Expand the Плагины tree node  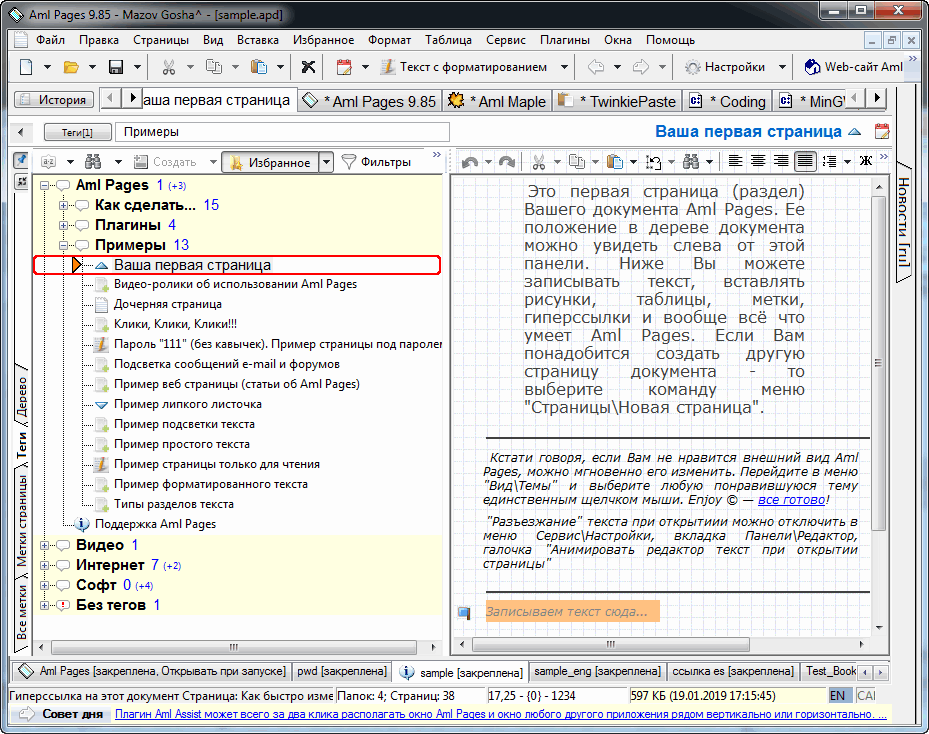click(x=63, y=226)
